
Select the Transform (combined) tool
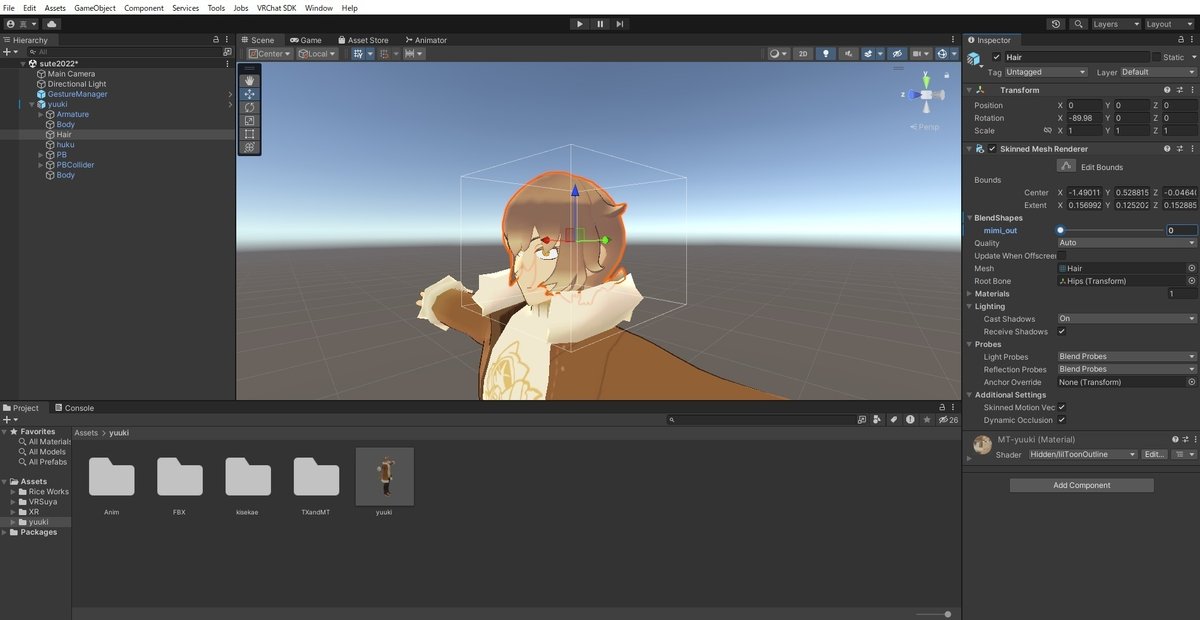(x=249, y=146)
